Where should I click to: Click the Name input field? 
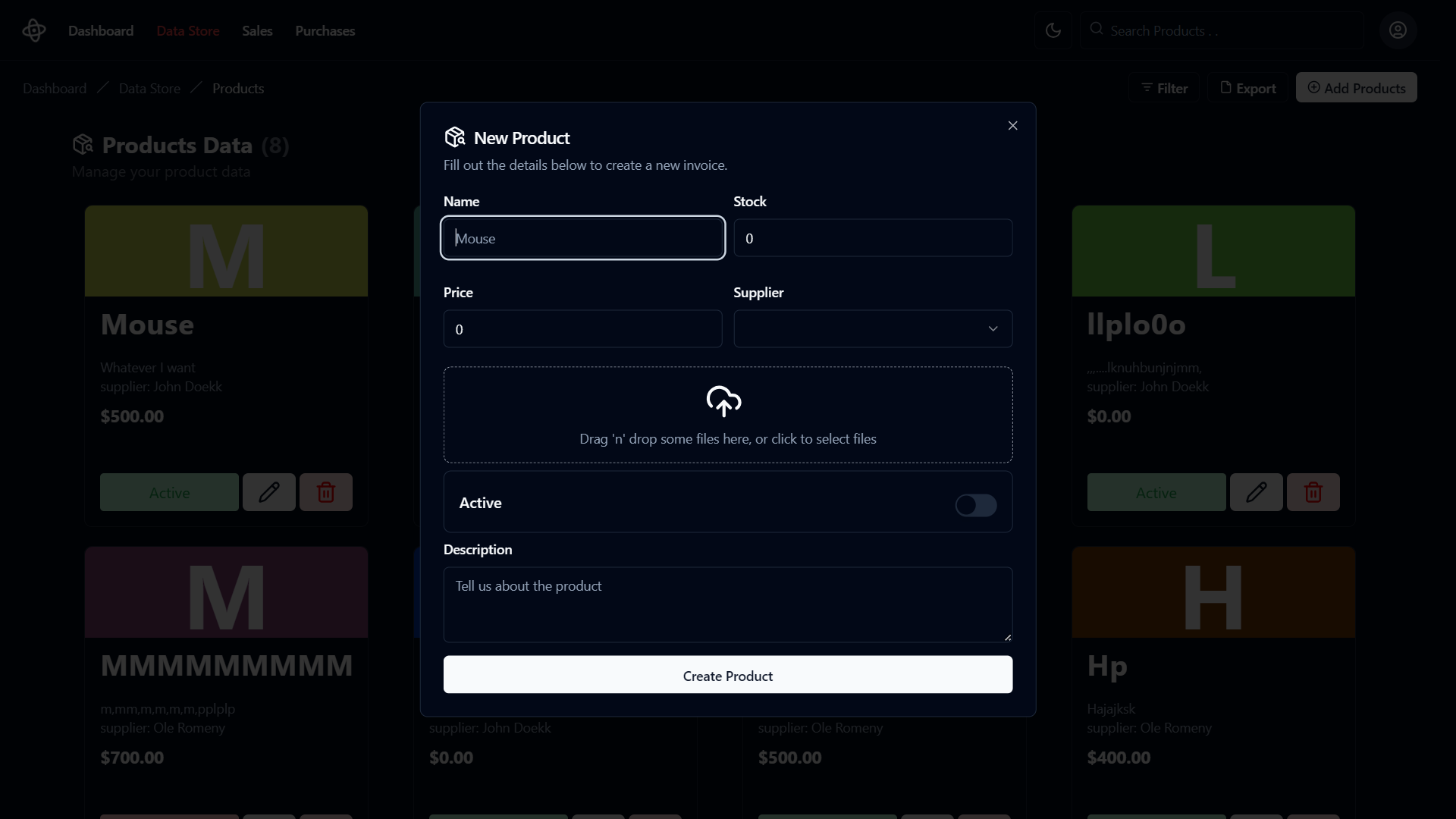[583, 237]
